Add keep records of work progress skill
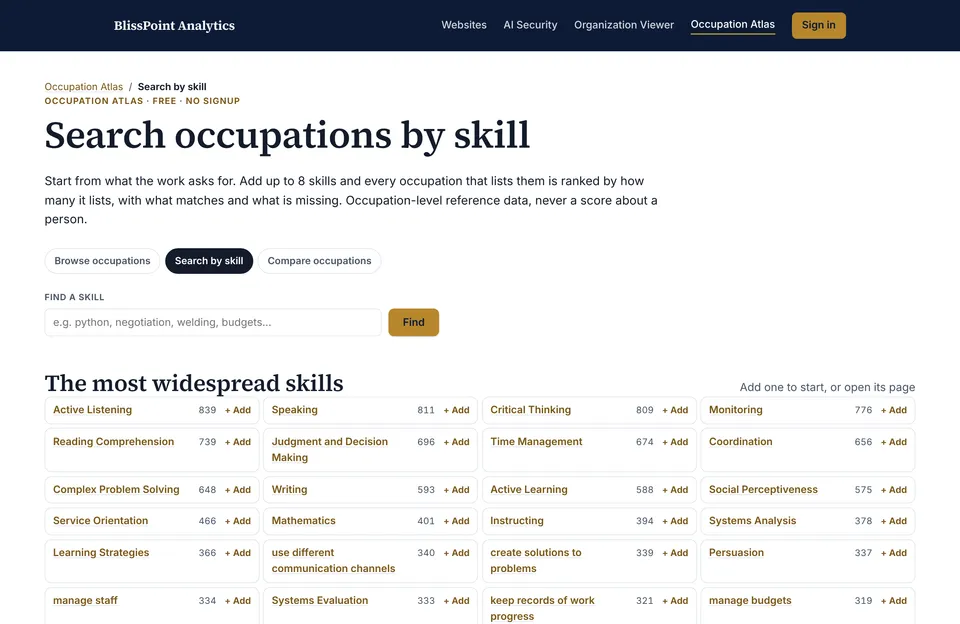The image size is (960, 624). pos(675,601)
